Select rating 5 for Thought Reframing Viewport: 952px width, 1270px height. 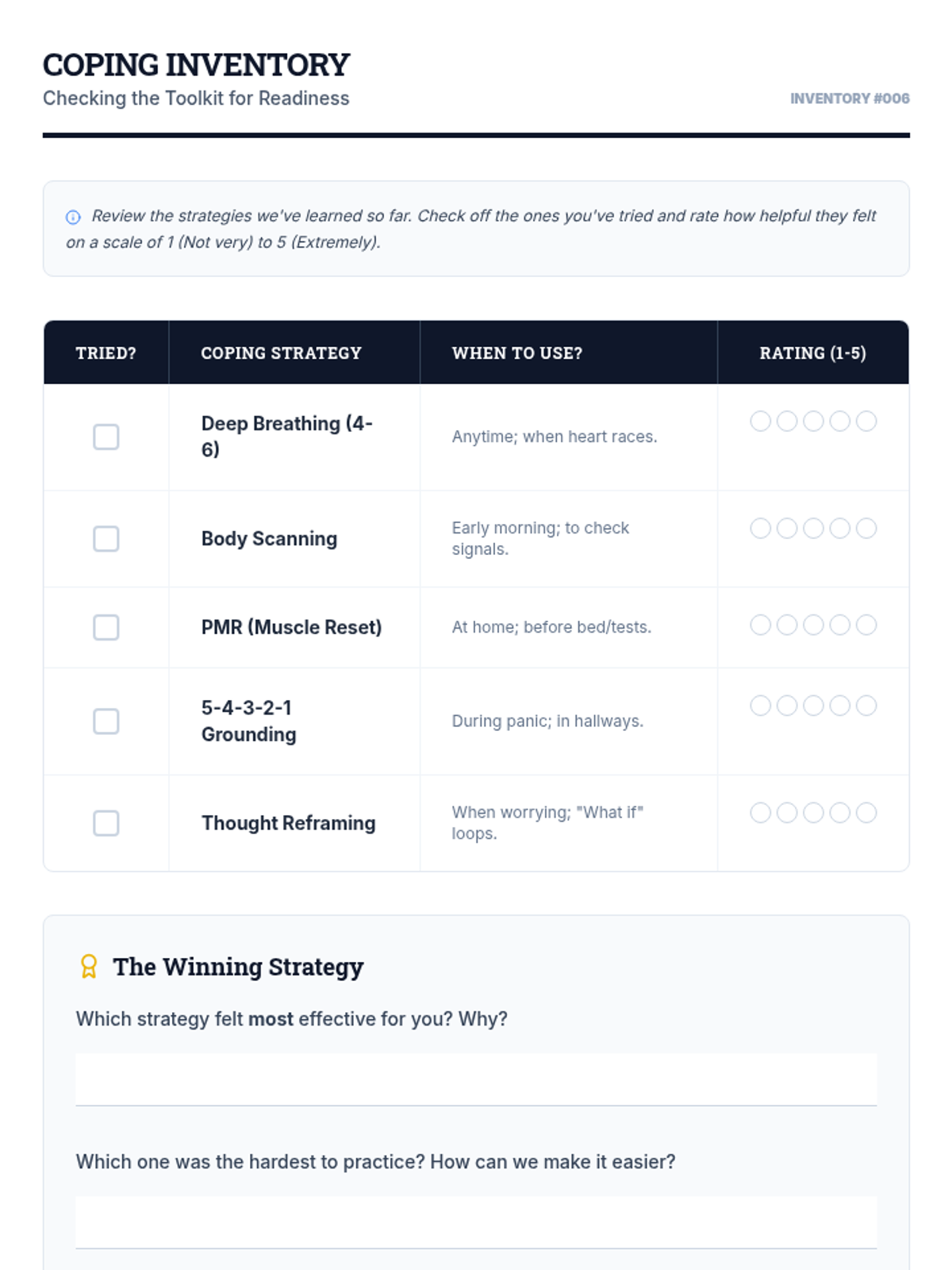click(866, 813)
